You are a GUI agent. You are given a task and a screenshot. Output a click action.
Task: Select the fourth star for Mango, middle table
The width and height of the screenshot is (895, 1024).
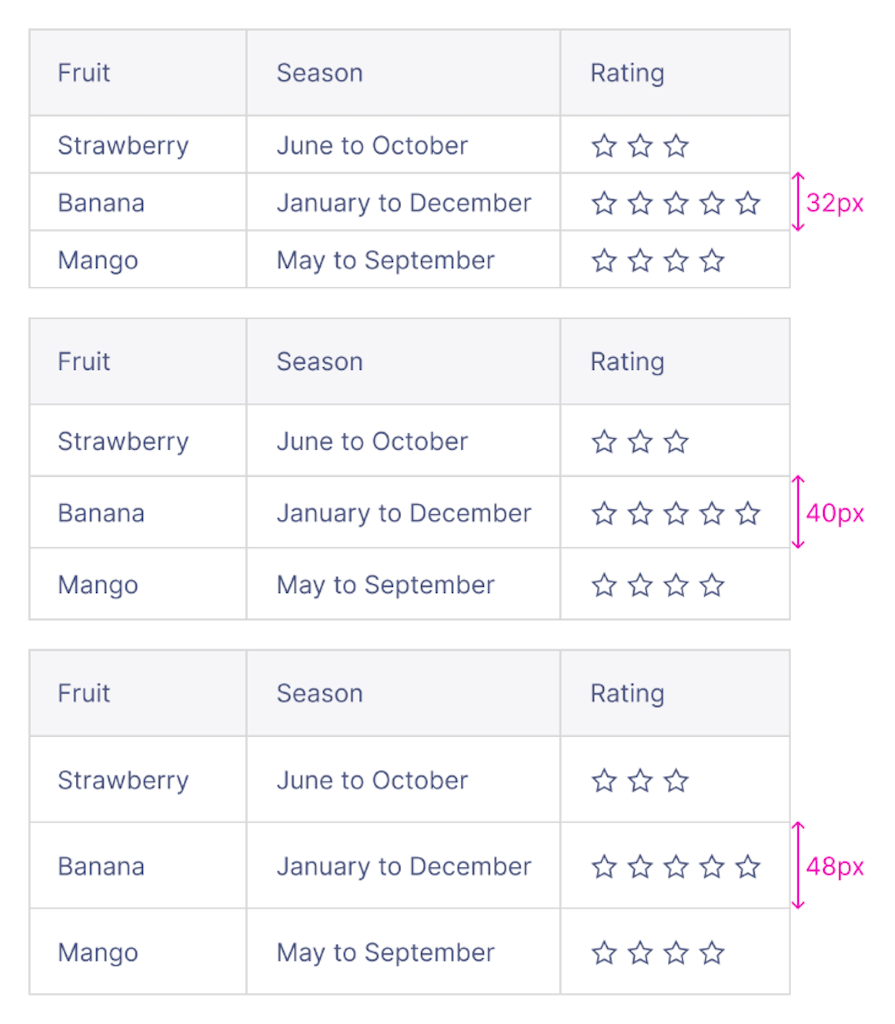click(x=712, y=584)
